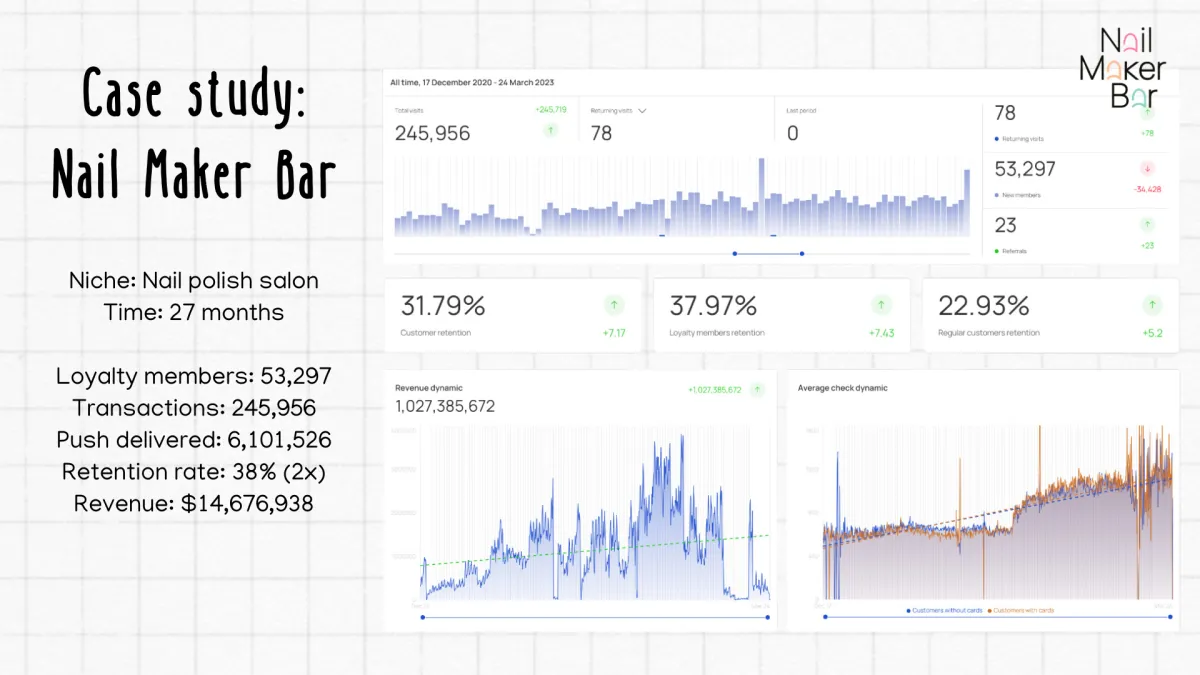
Task: Click the new members count 53,297 in the dashboard
Action: pos(1025,170)
